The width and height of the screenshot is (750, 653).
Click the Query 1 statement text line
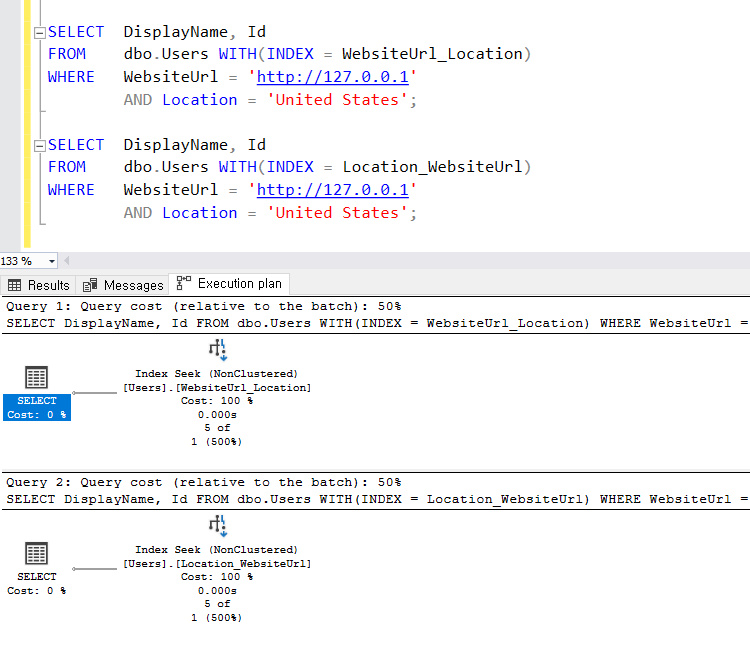377,323
